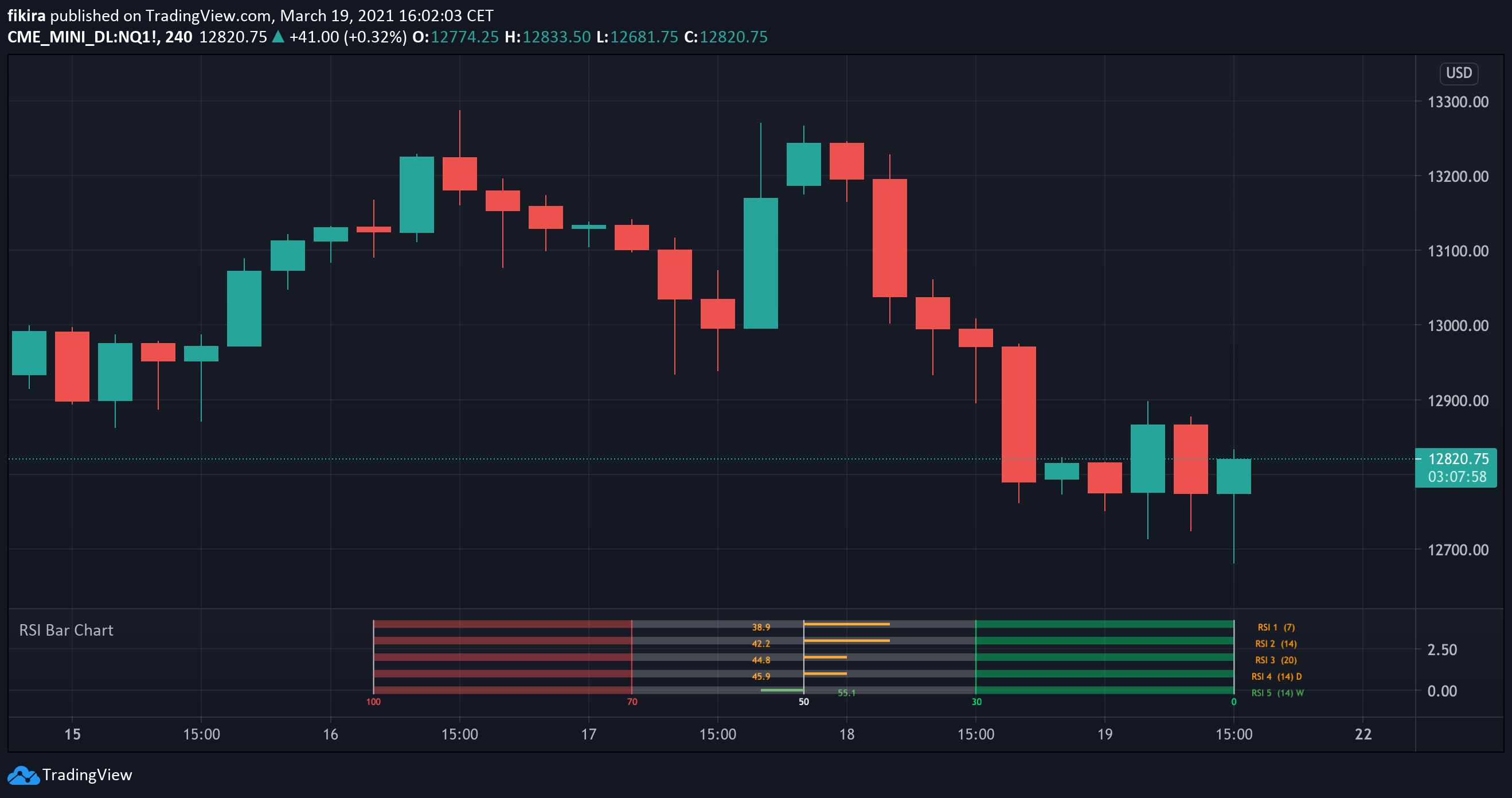The width and height of the screenshot is (1512, 798).
Task: Click the RSI 5 (14) W label
Action: coord(1278,693)
